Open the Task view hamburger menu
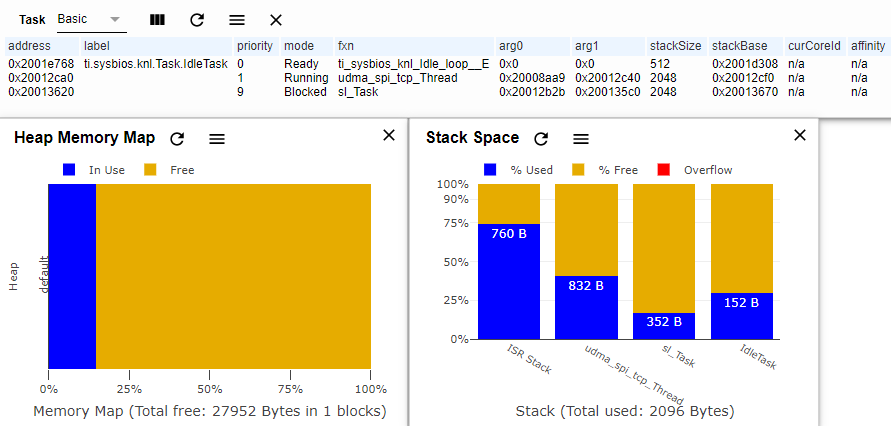Image resolution: width=891 pixels, height=426 pixels. point(237,20)
